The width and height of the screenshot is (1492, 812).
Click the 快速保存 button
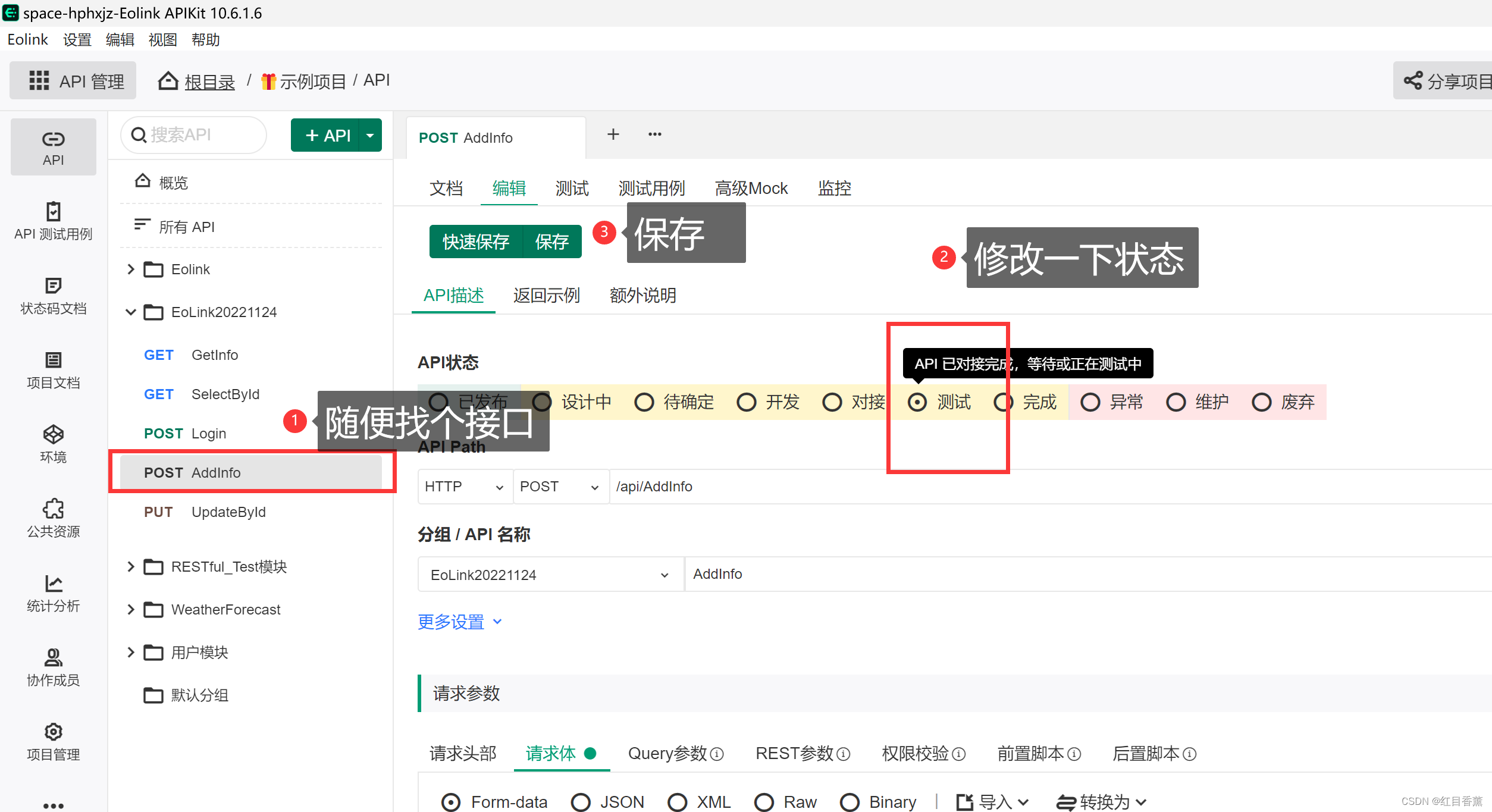475,242
